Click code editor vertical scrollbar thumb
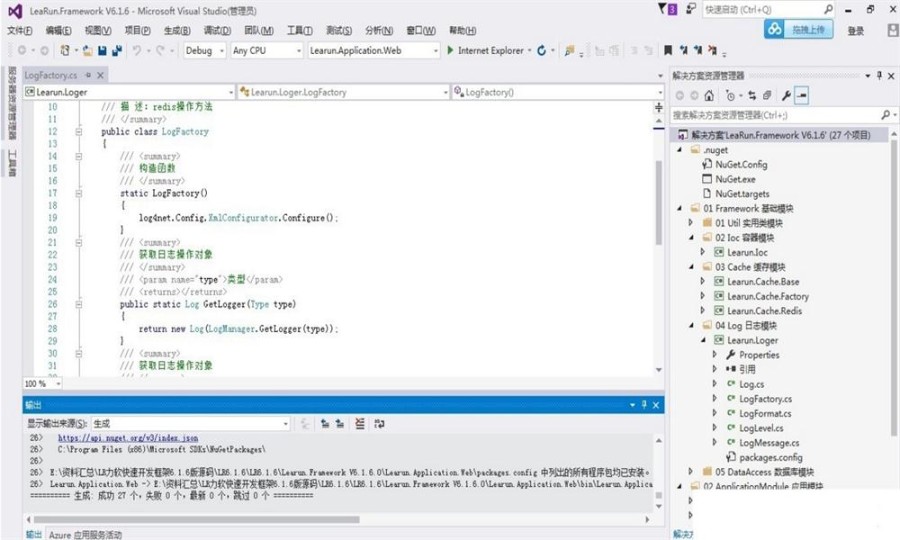Image resolution: width=900 pixels, height=540 pixels. pyautogui.click(x=659, y=202)
